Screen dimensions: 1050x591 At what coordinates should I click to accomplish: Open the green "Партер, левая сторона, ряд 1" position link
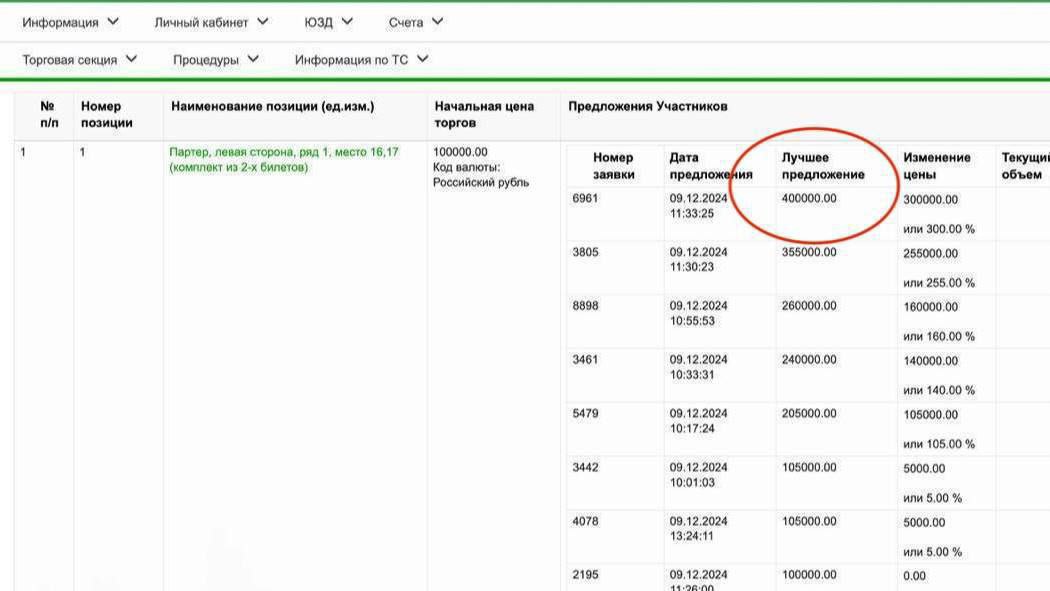pos(284,160)
